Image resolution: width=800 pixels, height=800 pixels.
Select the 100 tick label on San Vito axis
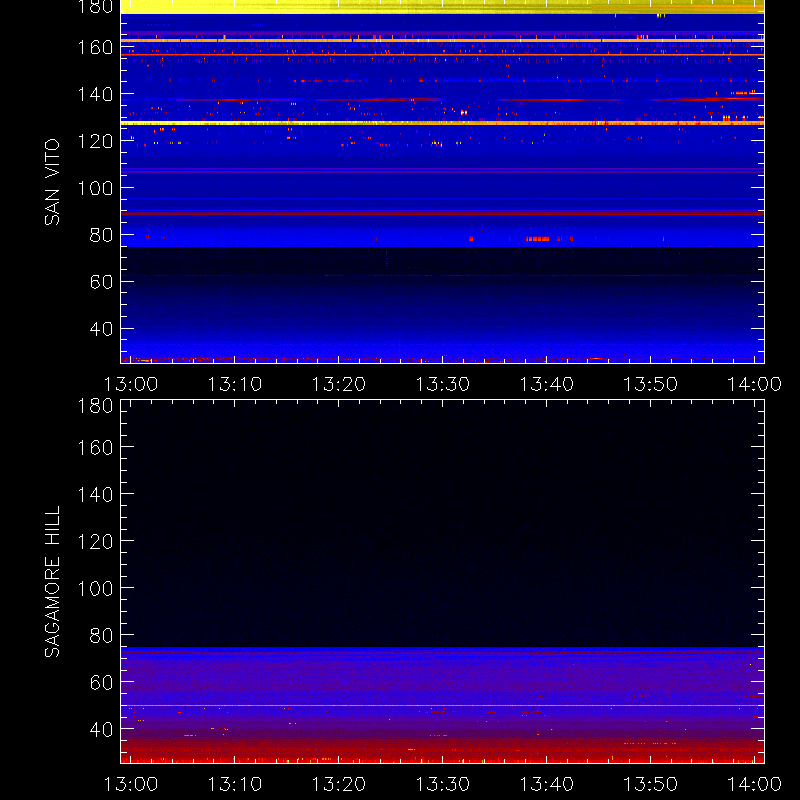[95, 188]
